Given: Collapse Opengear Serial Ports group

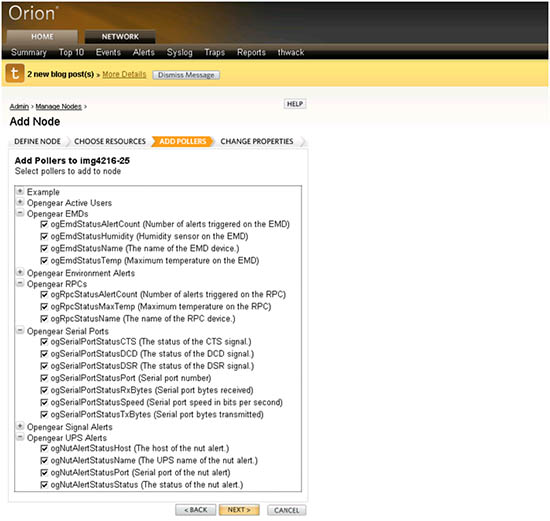Looking at the screenshot, I should (x=20, y=330).
